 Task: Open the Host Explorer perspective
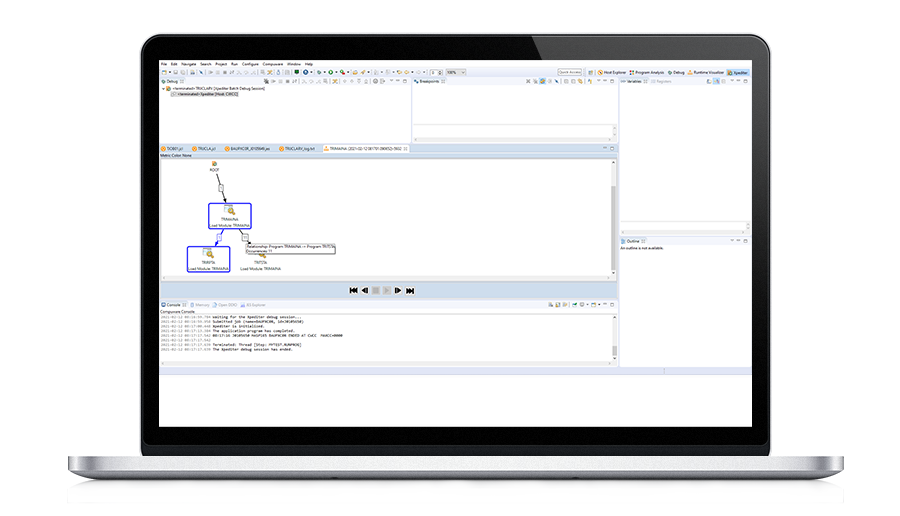click(611, 72)
